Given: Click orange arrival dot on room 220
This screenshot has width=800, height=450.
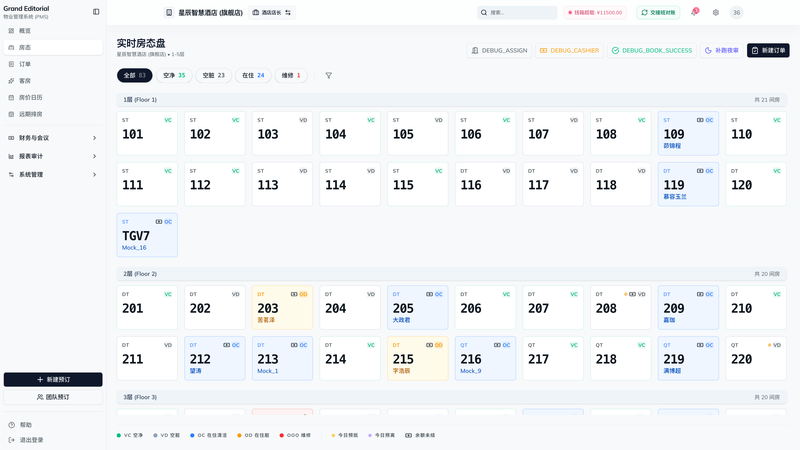Looking at the screenshot, I should (769, 345).
